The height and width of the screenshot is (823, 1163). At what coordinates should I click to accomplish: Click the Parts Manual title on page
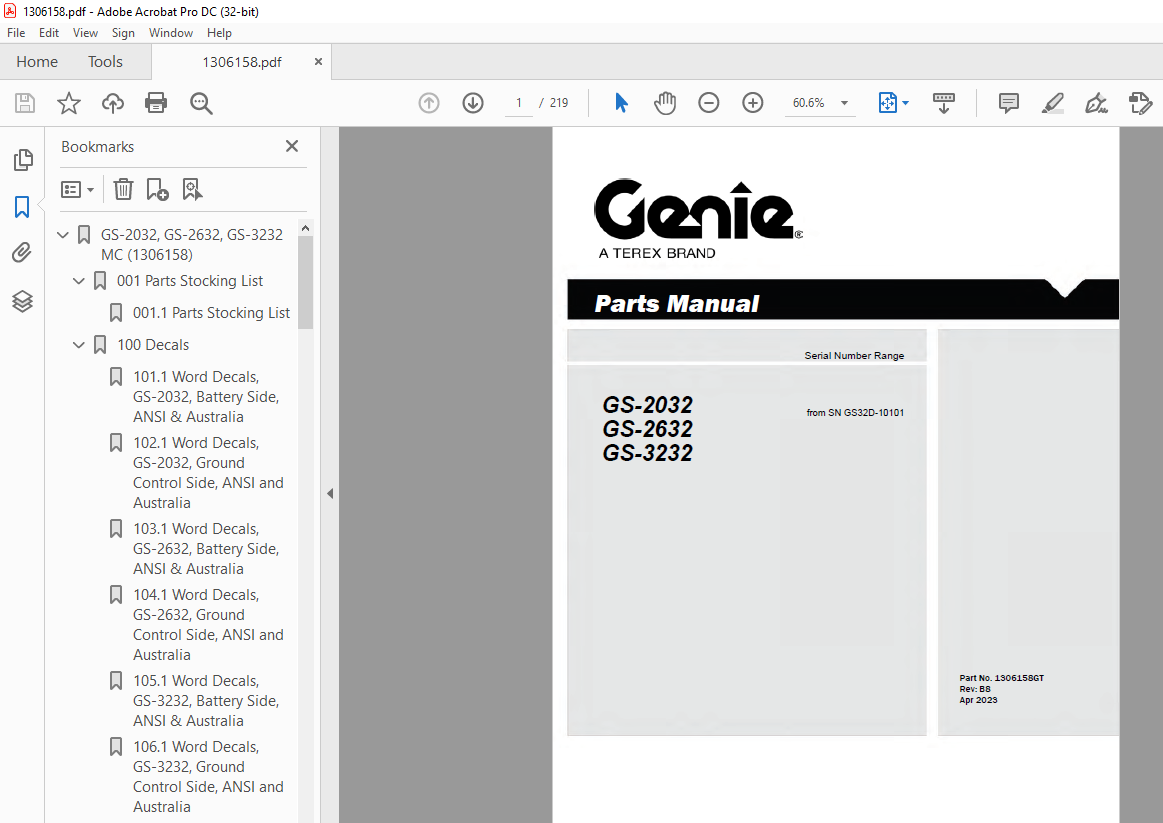(x=676, y=303)
